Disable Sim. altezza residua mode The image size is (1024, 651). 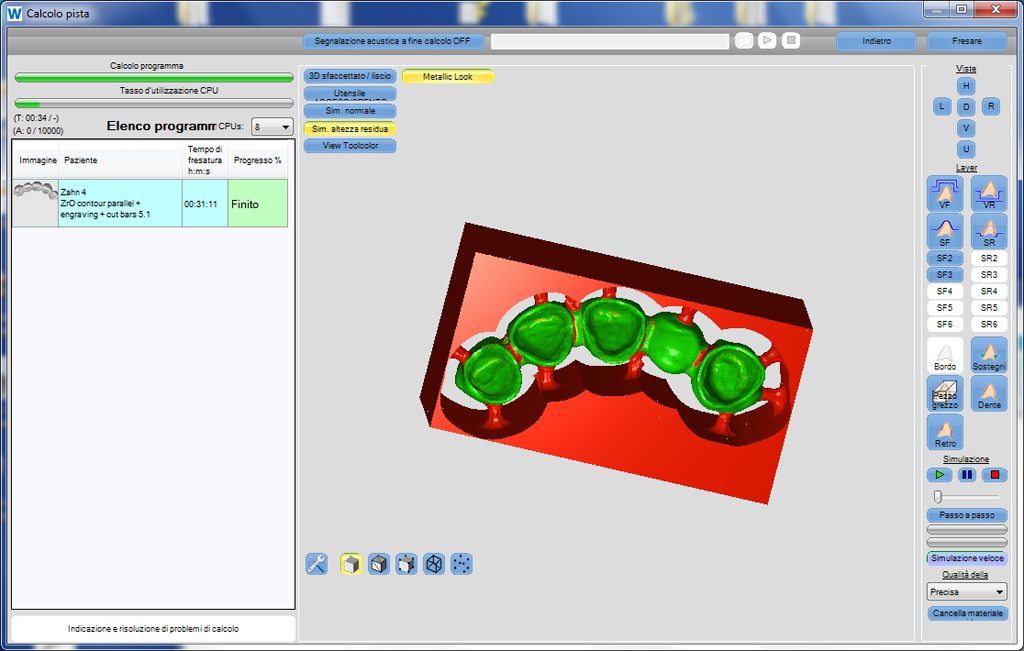click(x=349, y=129)
